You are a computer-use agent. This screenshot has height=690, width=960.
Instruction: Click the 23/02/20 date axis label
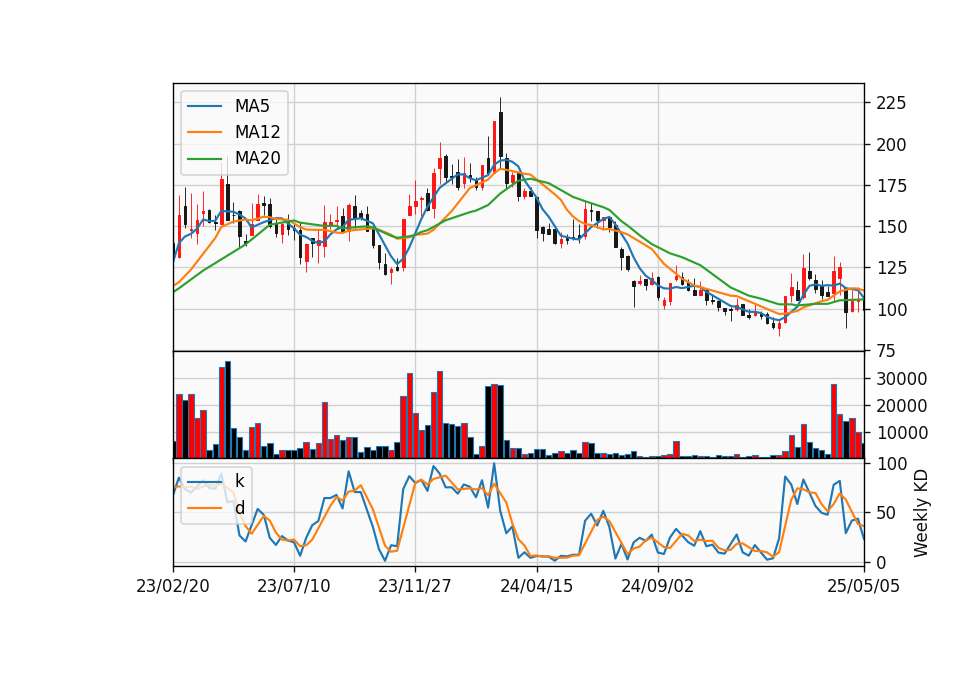173,586
